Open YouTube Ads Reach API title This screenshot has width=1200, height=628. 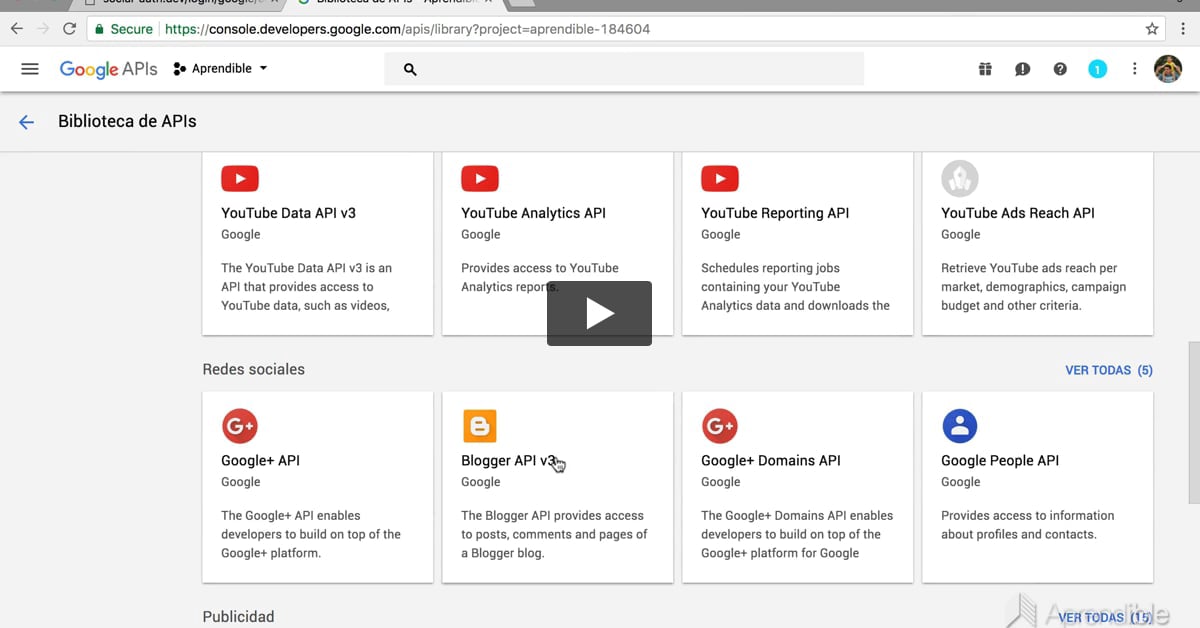pos(1018,213)
